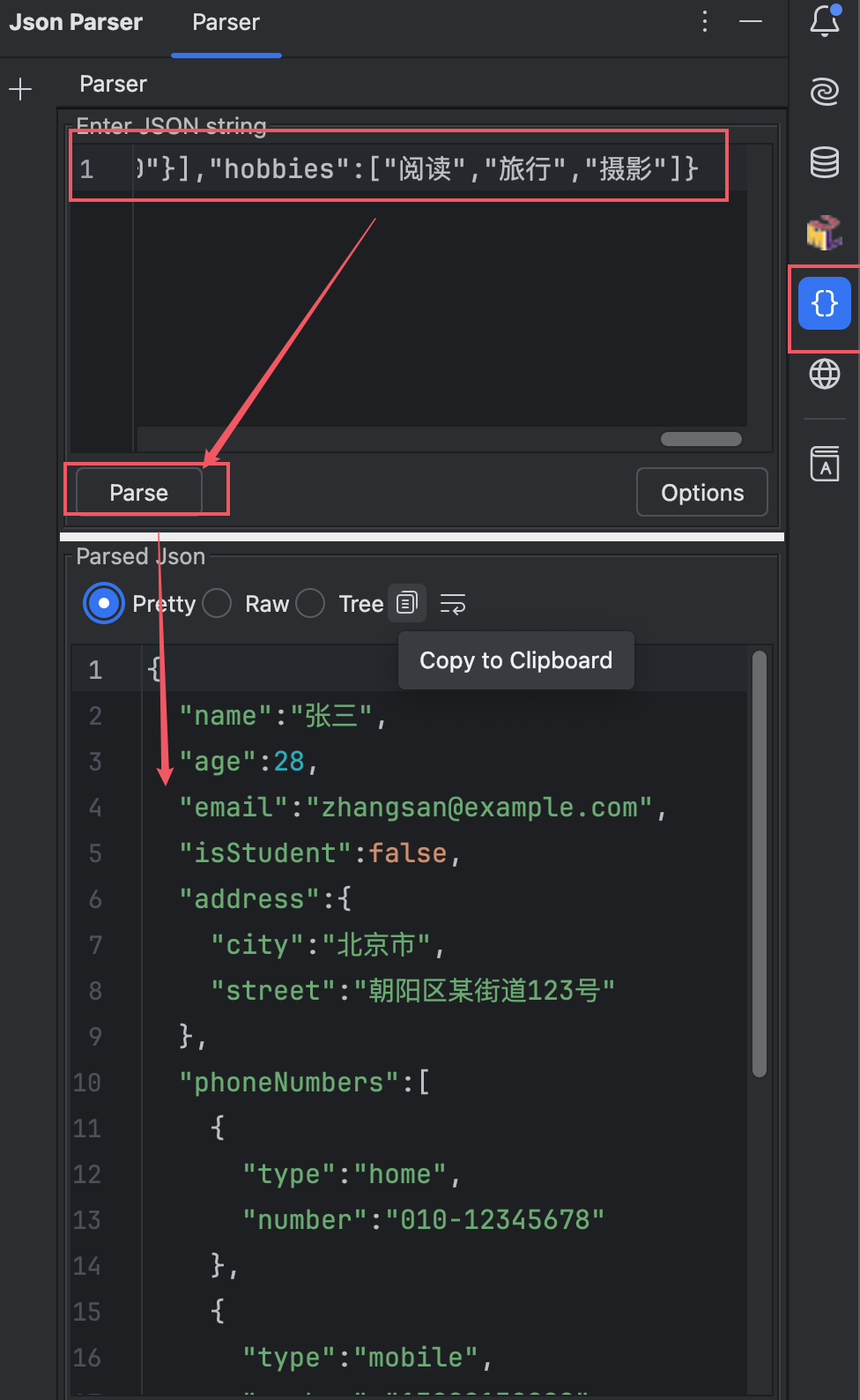Viewport: 860px width, 1400px height.
Task: Open the Json Parser braces icon
Action: (825, 303)
